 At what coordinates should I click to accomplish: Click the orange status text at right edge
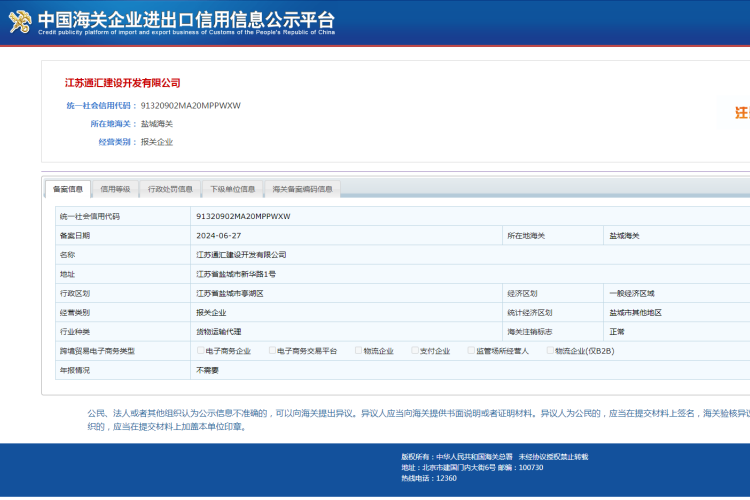pyautogui.click(x=742, y=113)
